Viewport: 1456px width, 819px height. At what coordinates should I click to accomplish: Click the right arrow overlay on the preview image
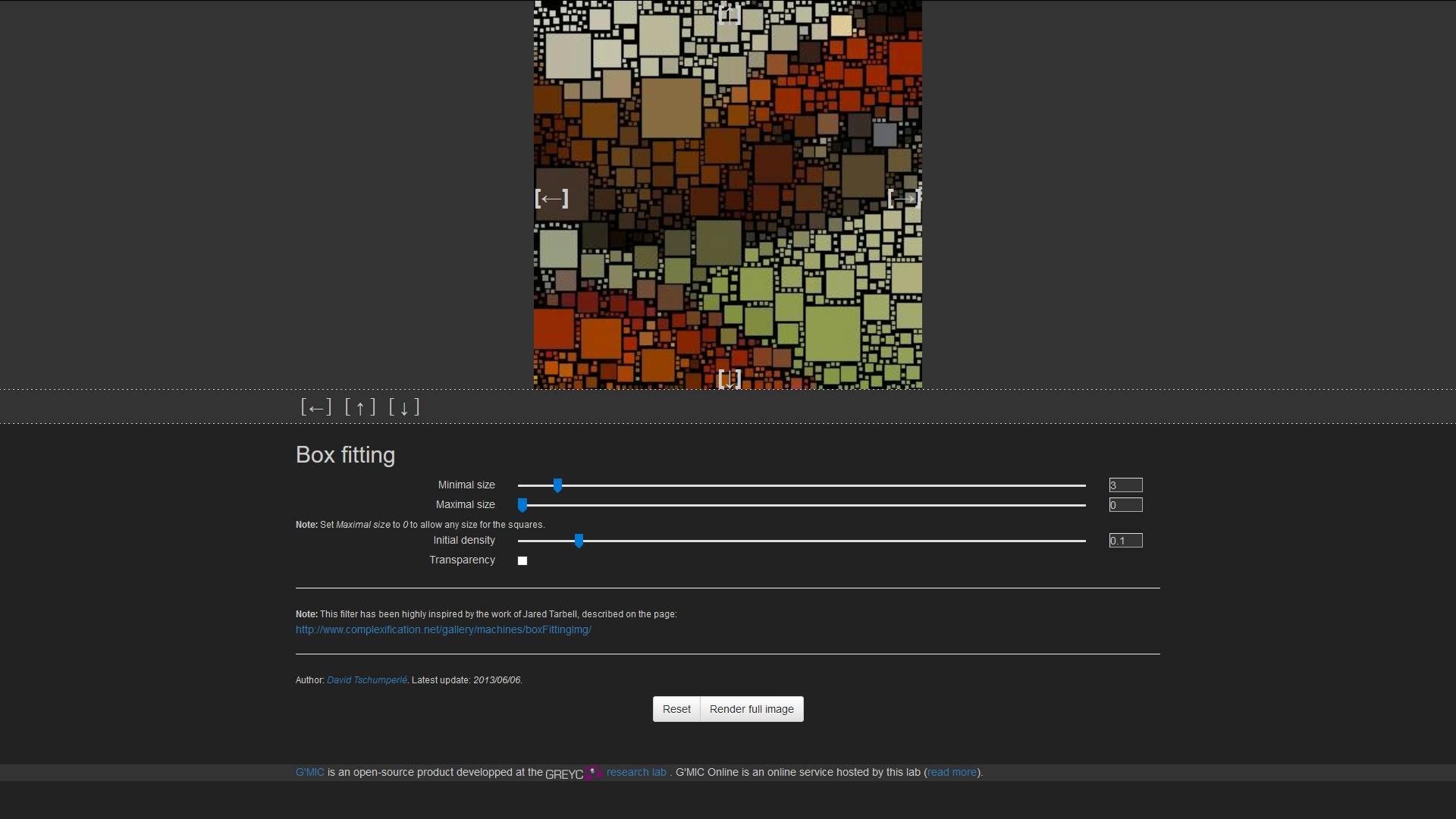tap(903, 199)
